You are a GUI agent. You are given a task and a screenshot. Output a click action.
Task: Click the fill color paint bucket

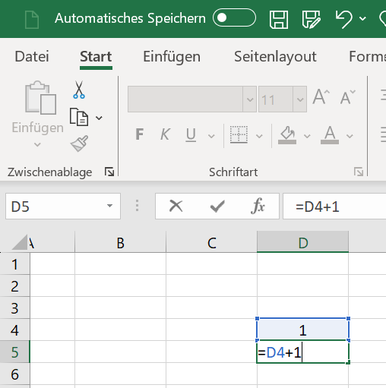287,135
